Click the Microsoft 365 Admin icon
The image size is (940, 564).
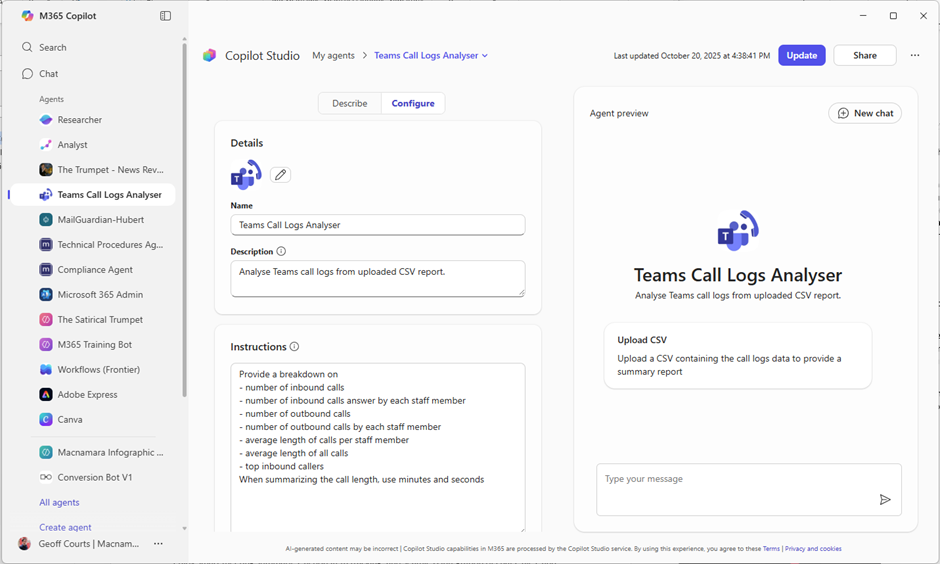[x=46, y=295]
